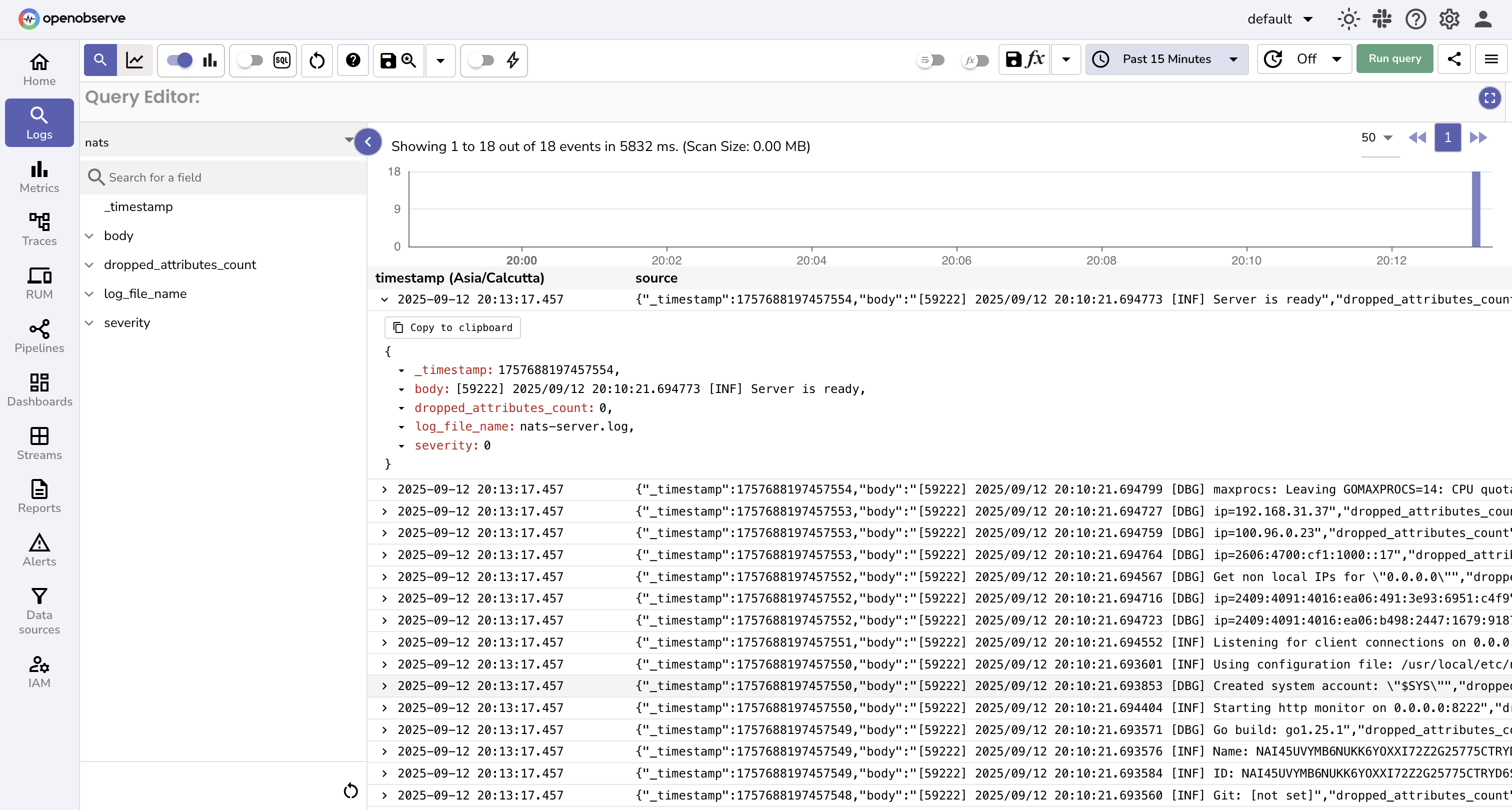Click the Run query button
The height and width of the screenshot is (810, 1512).
pyautogui.click(x=1394, y=58)
